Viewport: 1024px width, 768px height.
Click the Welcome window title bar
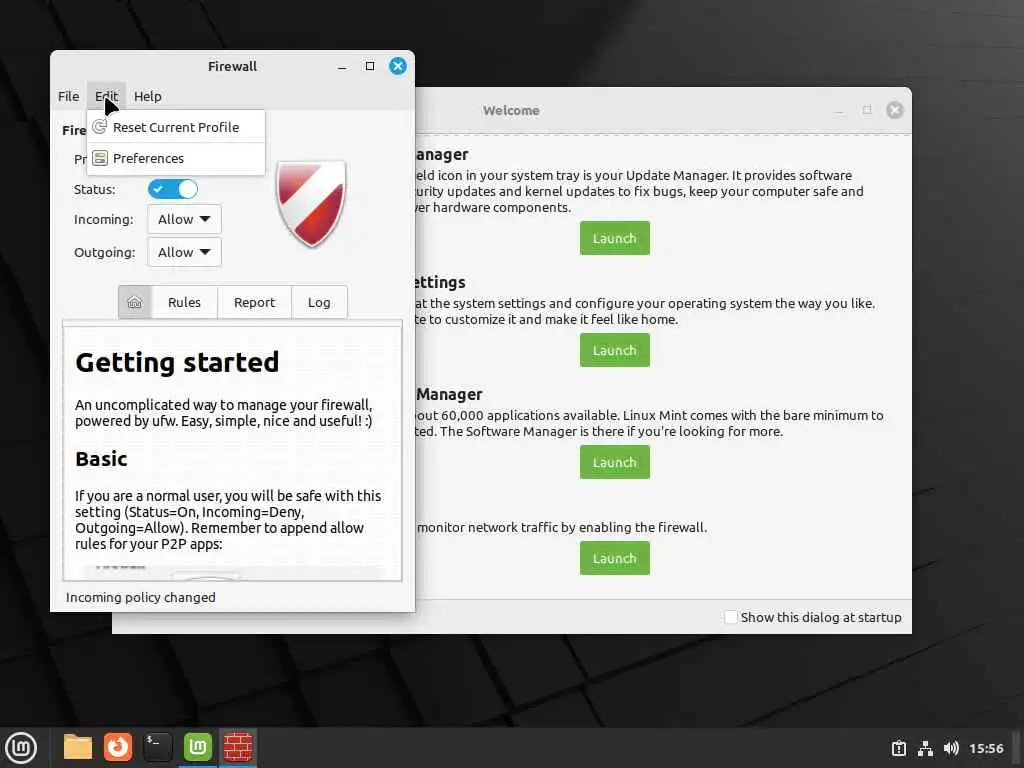tap(511, 110)
